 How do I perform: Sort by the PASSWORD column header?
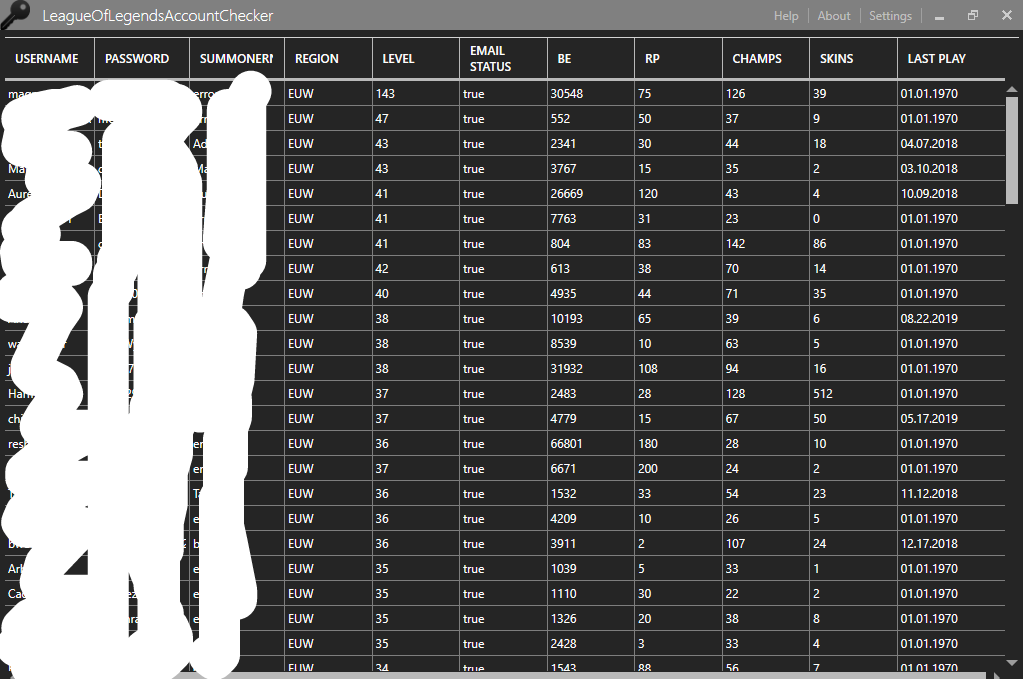pos(142,59)
